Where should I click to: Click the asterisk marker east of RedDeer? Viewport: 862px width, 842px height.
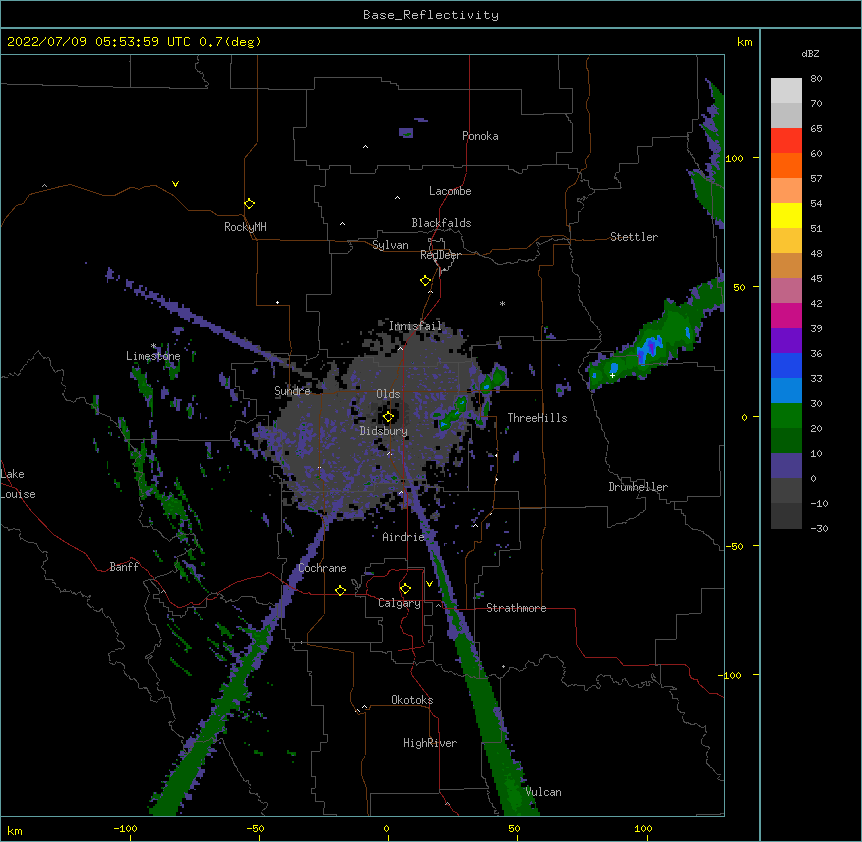coord(502,303)
